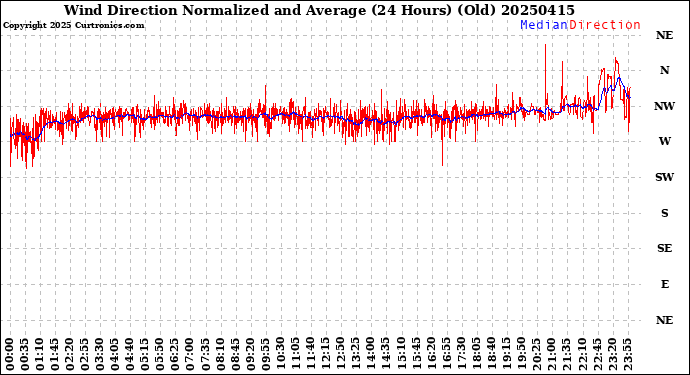
Task: Click the 15:10 time label
Action: click(401, 354)
